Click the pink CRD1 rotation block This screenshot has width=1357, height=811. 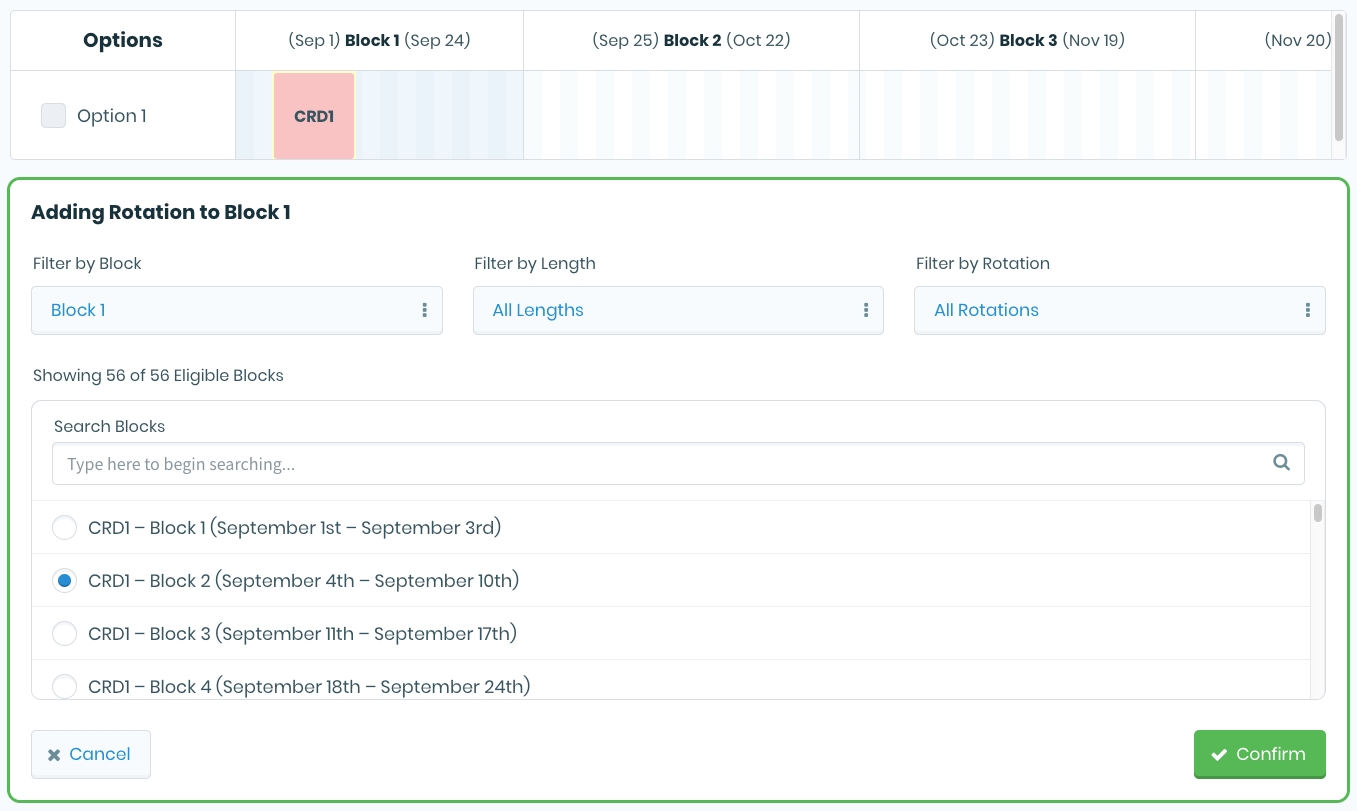pos(314,116)
